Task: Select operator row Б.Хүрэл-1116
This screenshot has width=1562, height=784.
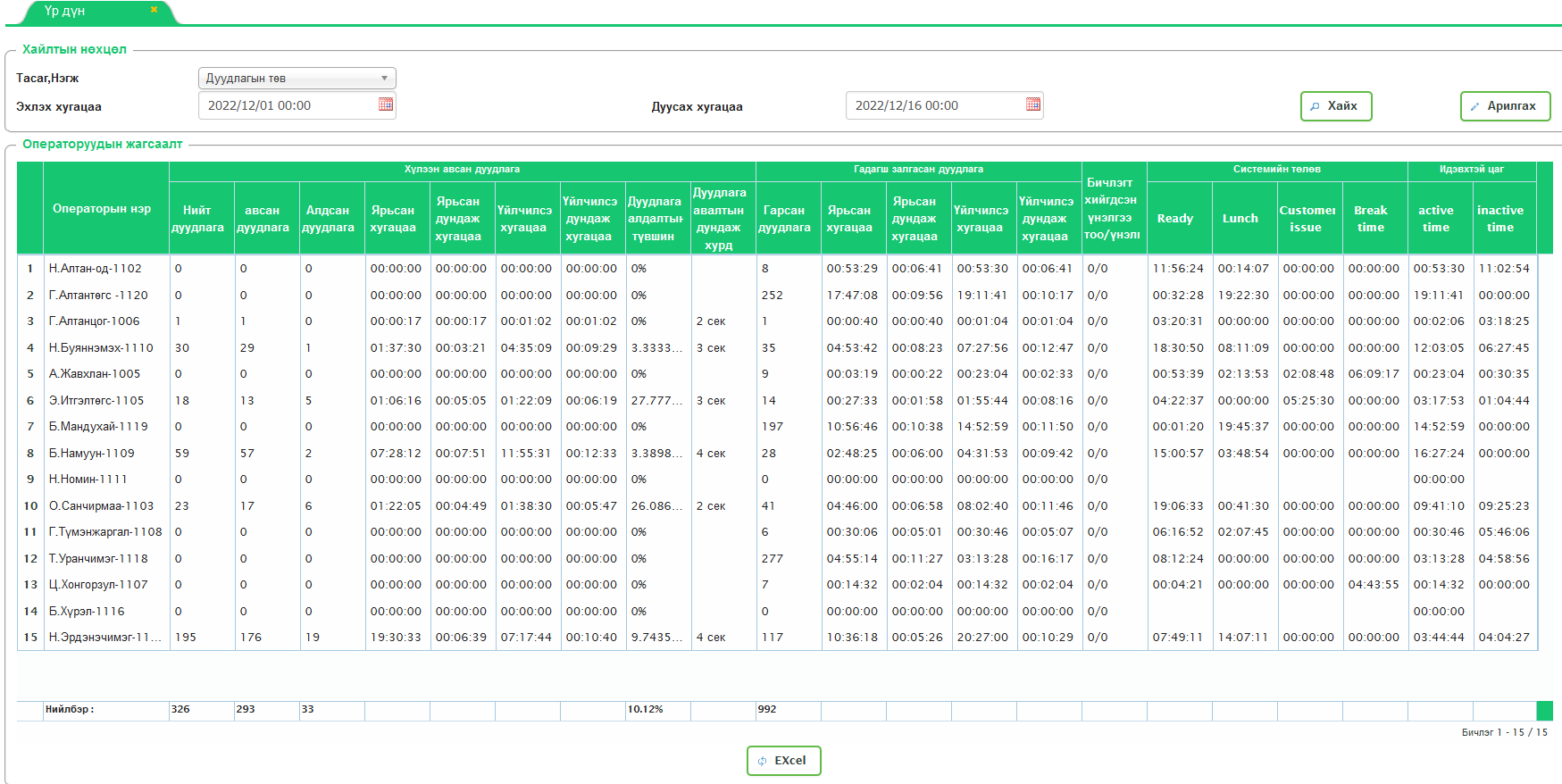Action: (x=777, y=612)
